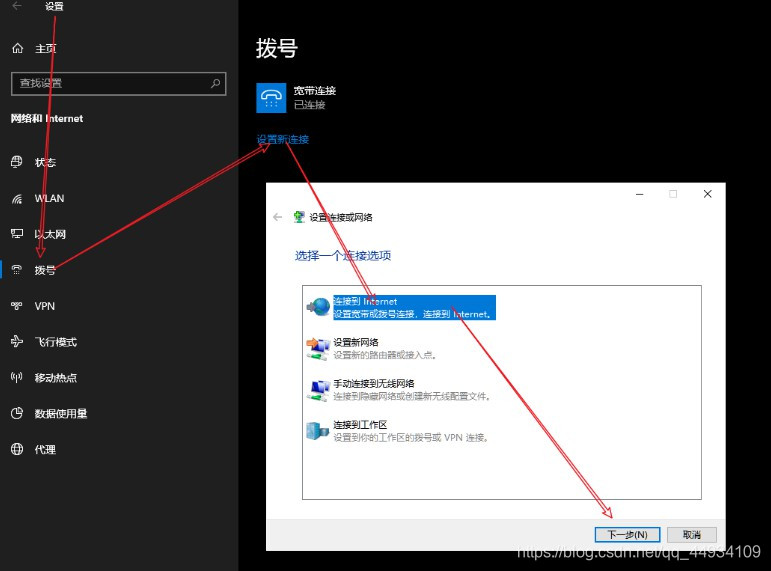
Task: Click the 飞行模式 airplane icon
Action: [x=17, y=341]
